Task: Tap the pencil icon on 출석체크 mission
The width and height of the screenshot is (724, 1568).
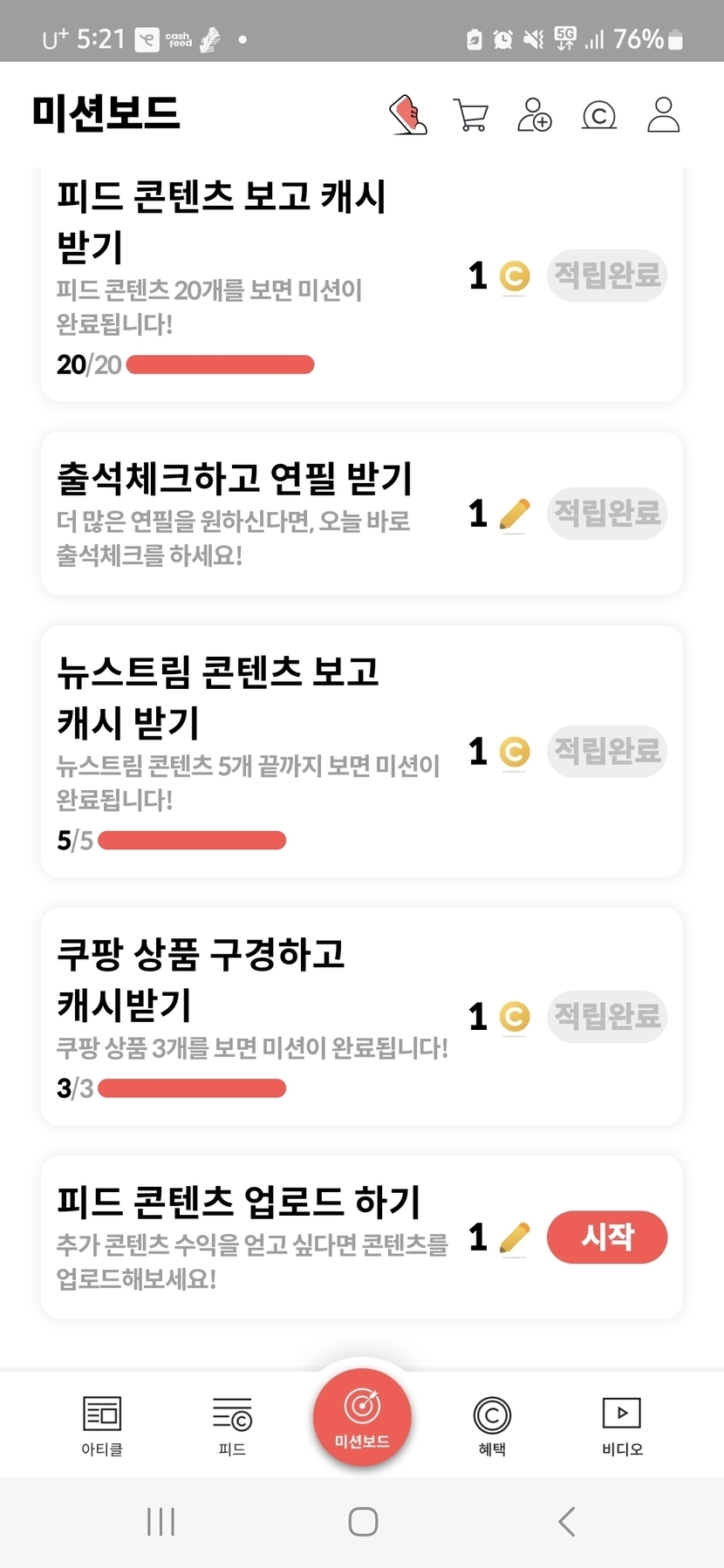Action: pyautogui.click(x=515, y=514)
